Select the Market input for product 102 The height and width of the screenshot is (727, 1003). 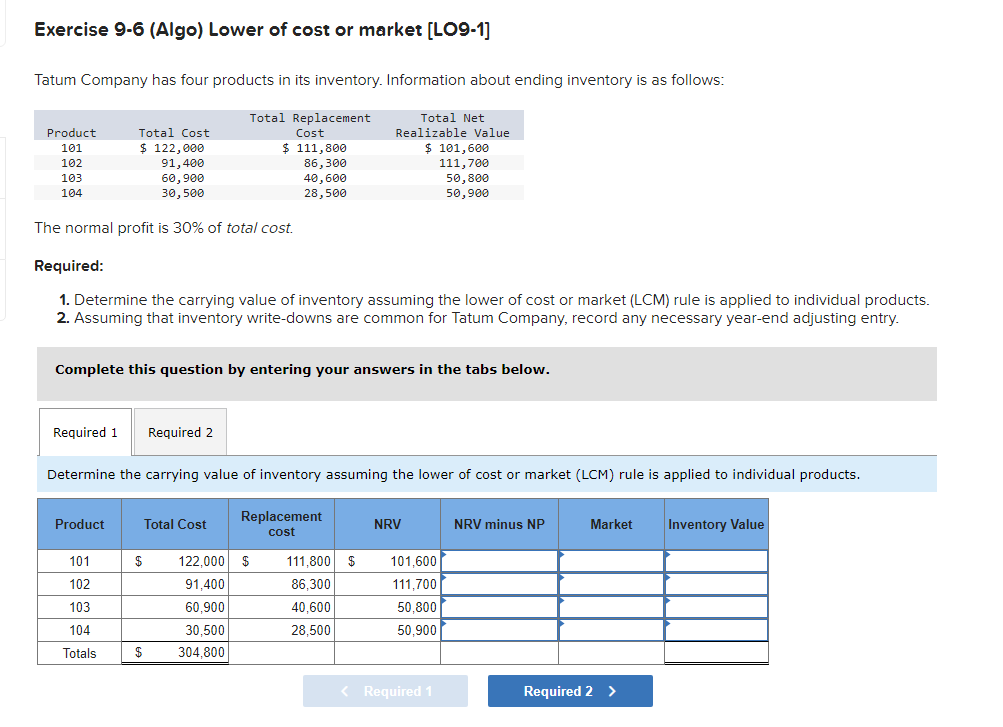610,584
